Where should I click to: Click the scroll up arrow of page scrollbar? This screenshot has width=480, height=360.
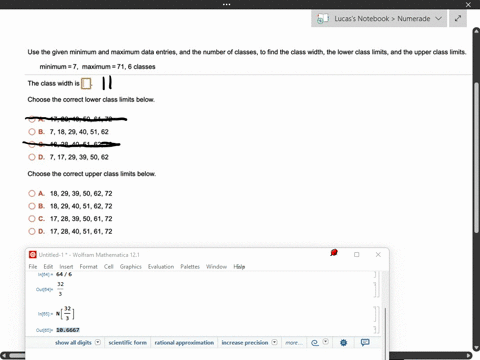tap(476, 31)
